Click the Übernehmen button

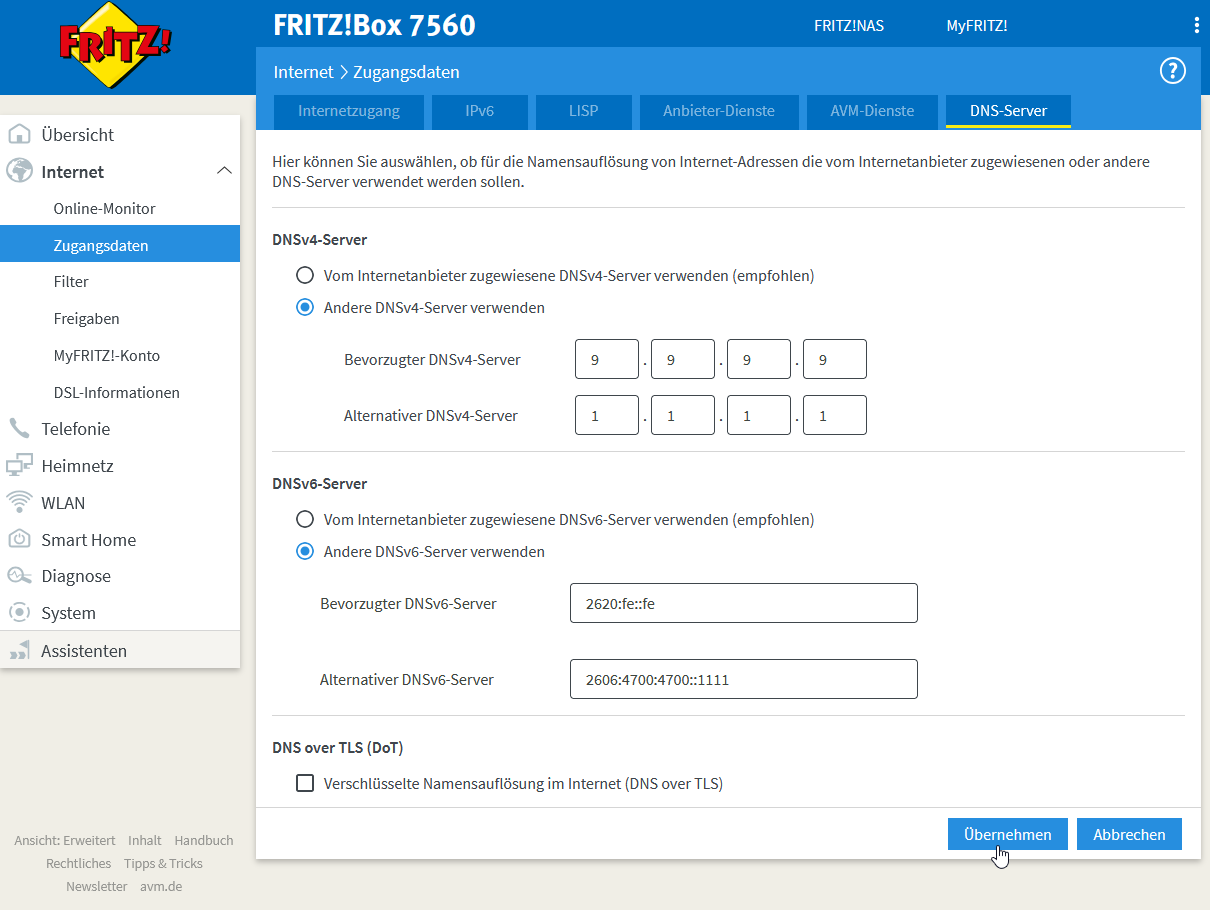(1006, 833)
